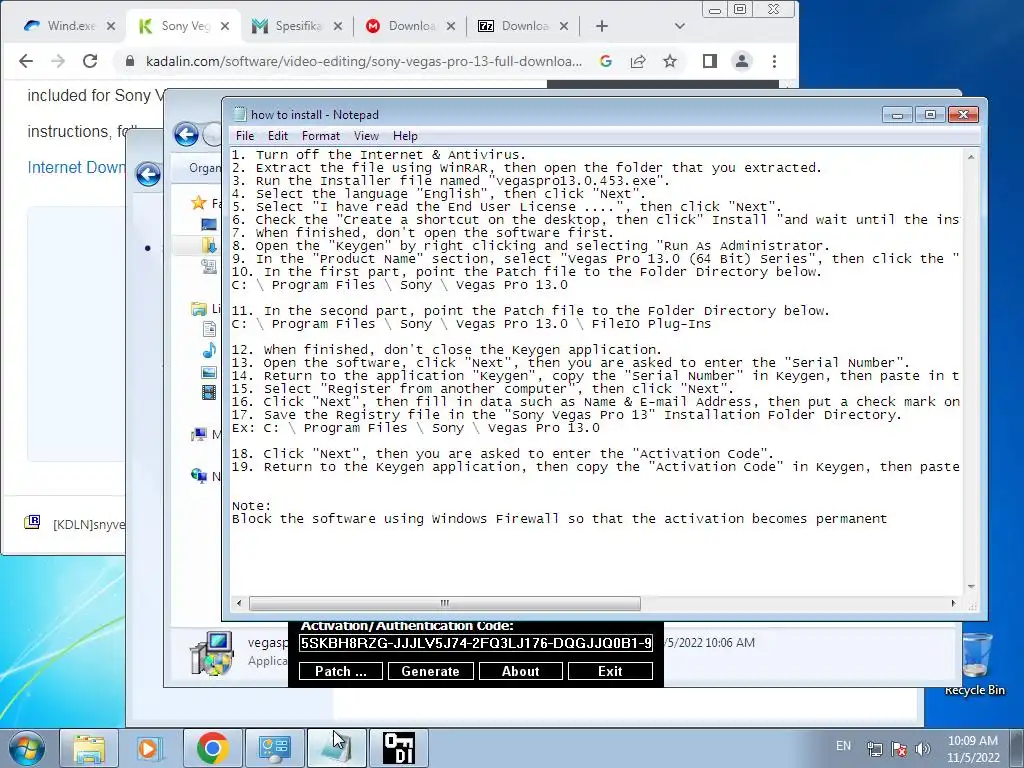Click the EN language indicator
This screenshot has width=1024, height=768.
844,745
